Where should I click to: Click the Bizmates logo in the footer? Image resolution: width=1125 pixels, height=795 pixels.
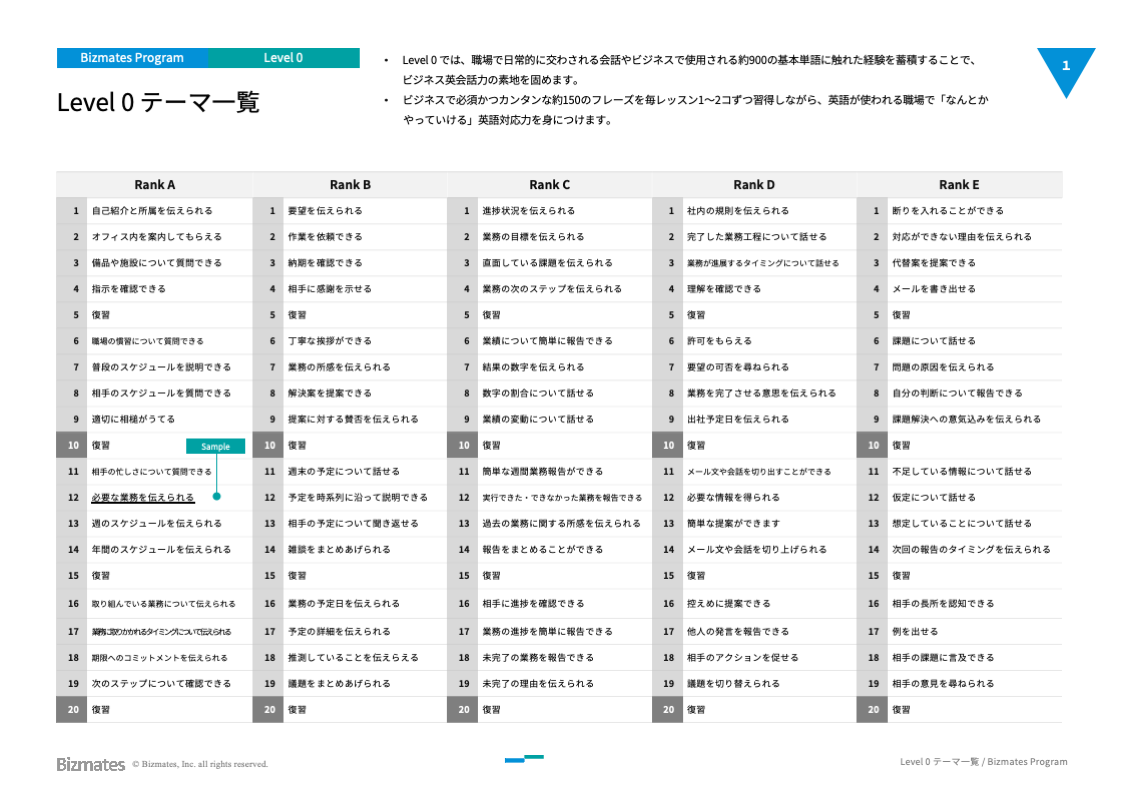90,764
